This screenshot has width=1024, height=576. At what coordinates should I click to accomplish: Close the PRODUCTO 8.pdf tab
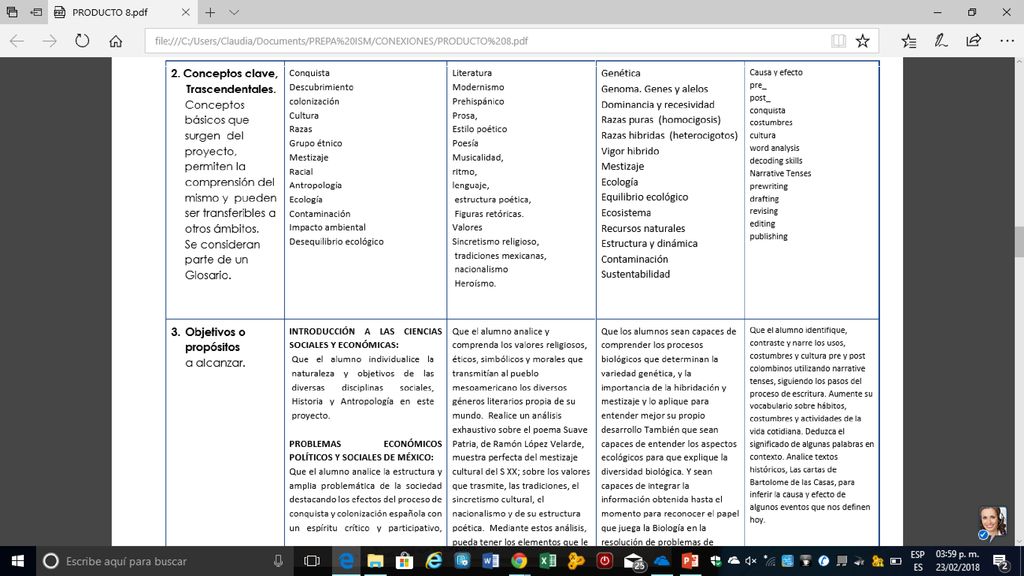tap(185, 12)
